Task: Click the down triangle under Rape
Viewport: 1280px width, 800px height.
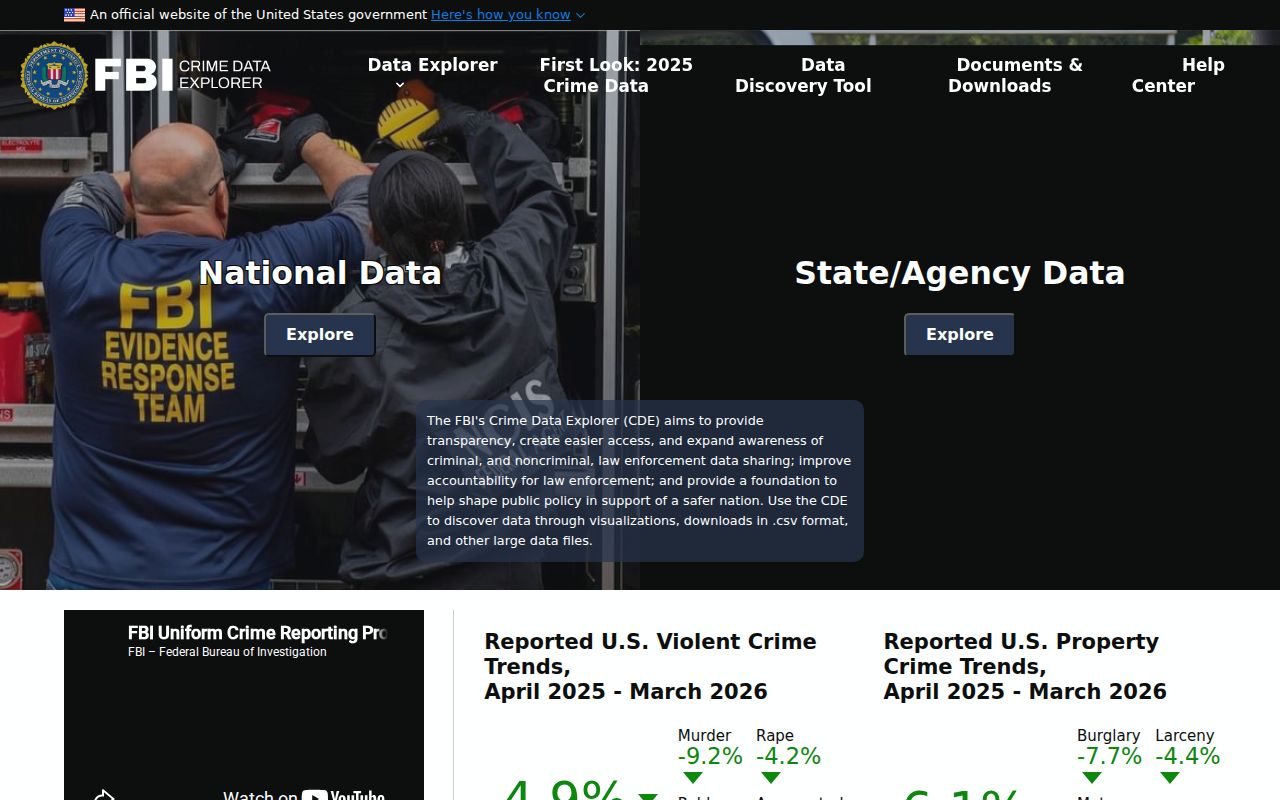Action: [770, 778]
